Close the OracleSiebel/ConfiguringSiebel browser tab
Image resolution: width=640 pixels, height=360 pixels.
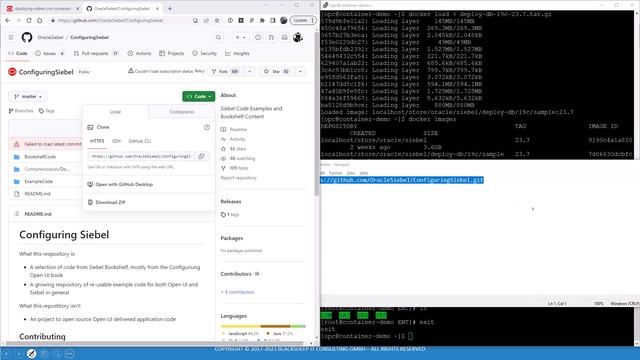[157, 8]
